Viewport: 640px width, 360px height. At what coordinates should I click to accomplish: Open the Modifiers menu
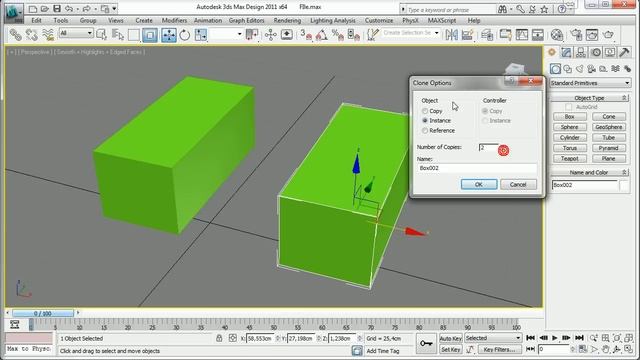pos(174,20)
